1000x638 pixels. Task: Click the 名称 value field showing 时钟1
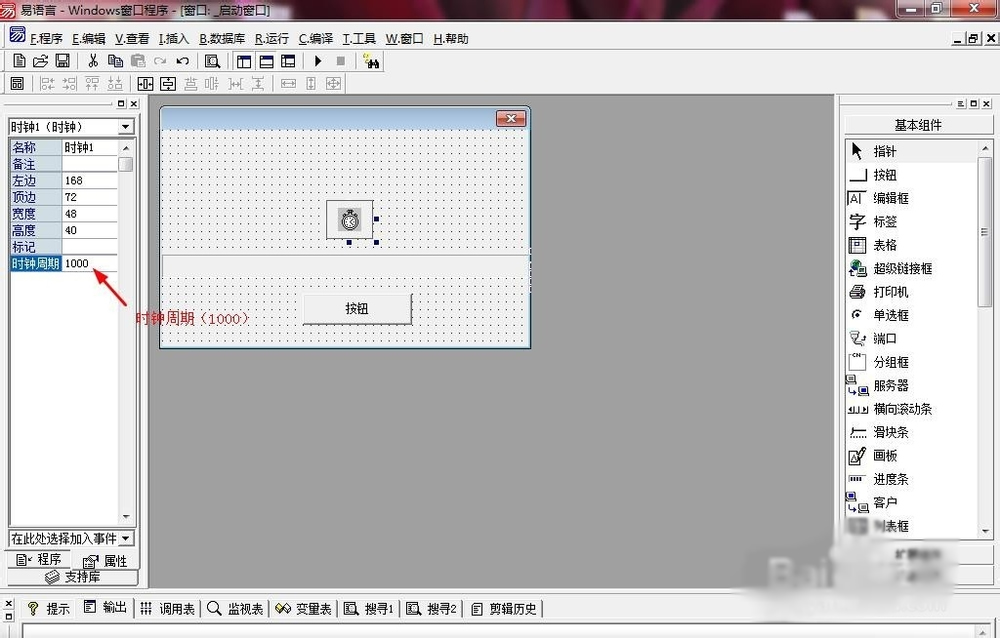coord(90,147)
